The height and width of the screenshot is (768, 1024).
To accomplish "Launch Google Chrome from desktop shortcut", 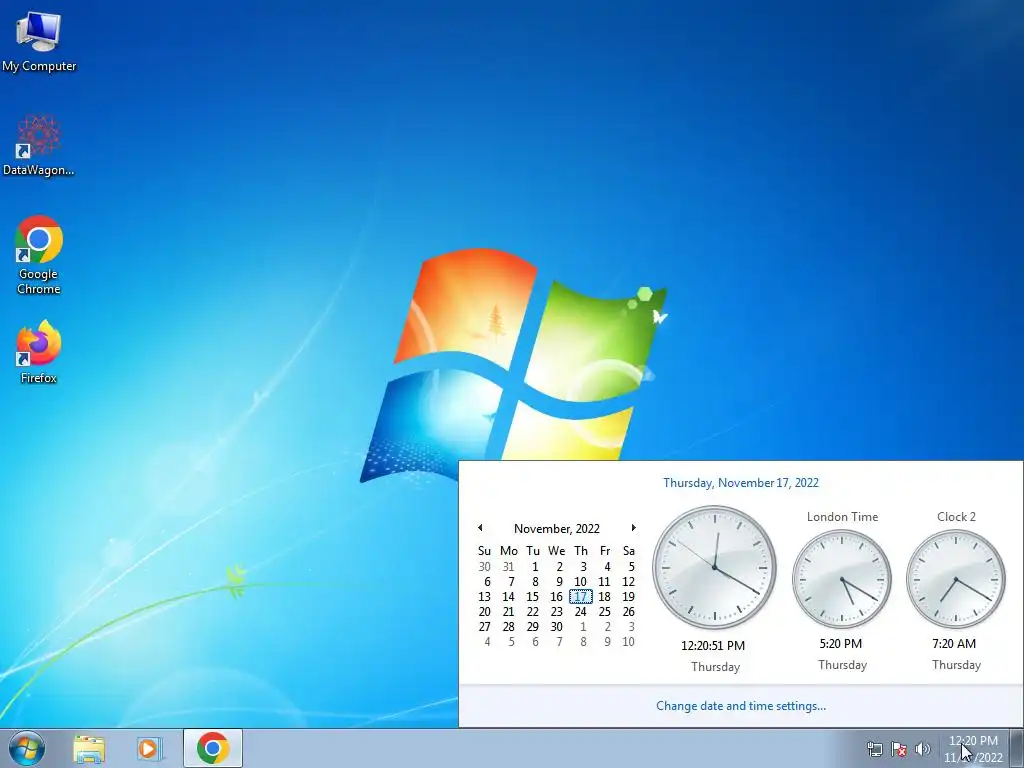I will (39, 255).
